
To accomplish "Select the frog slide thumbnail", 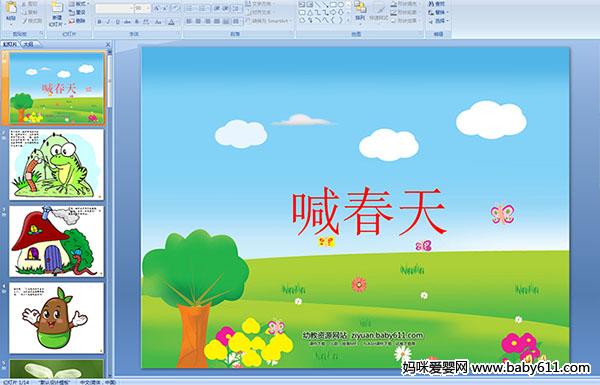I will (x=56, y=165).
